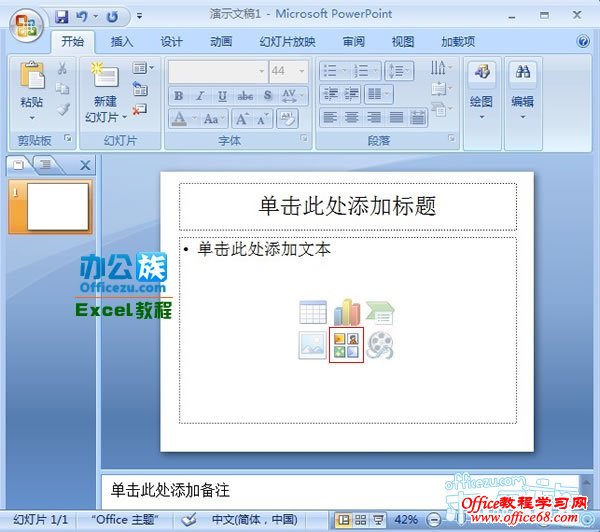This screenshot has width=600, height=532.
Task: Expand the 编辑 (Editing) dropdown
Action: (x=522, y=103)
